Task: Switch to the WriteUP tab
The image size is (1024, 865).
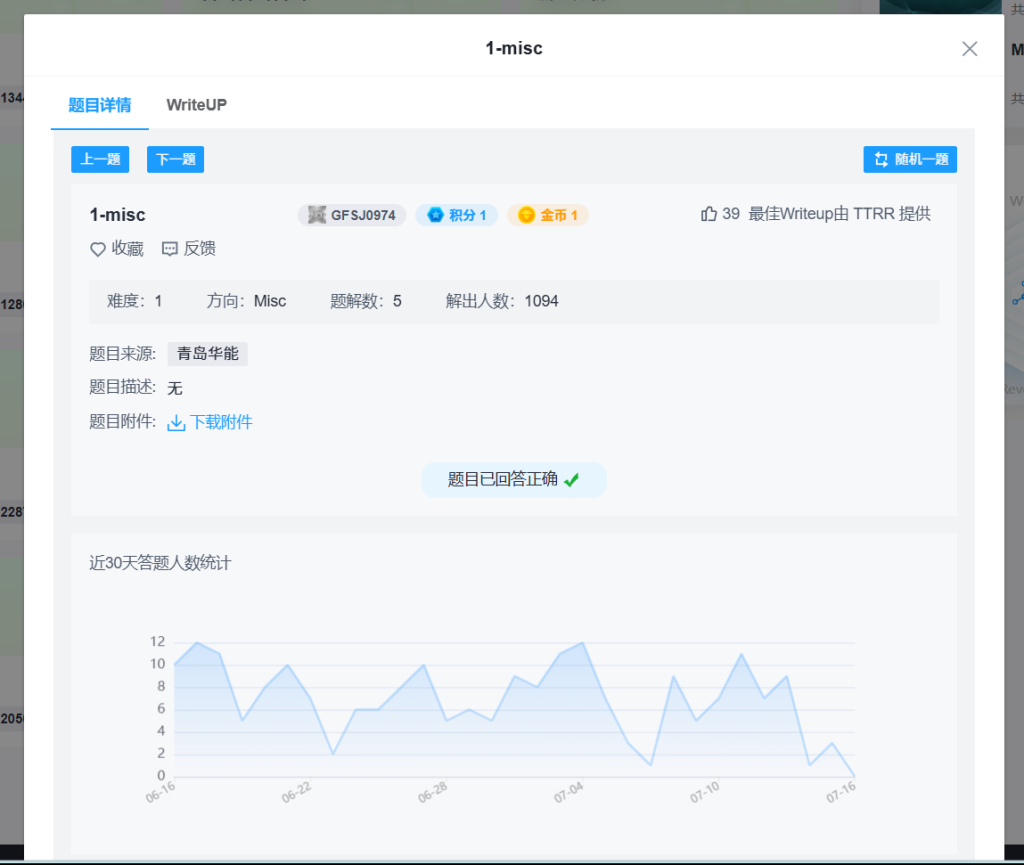Action: [196, 105]
